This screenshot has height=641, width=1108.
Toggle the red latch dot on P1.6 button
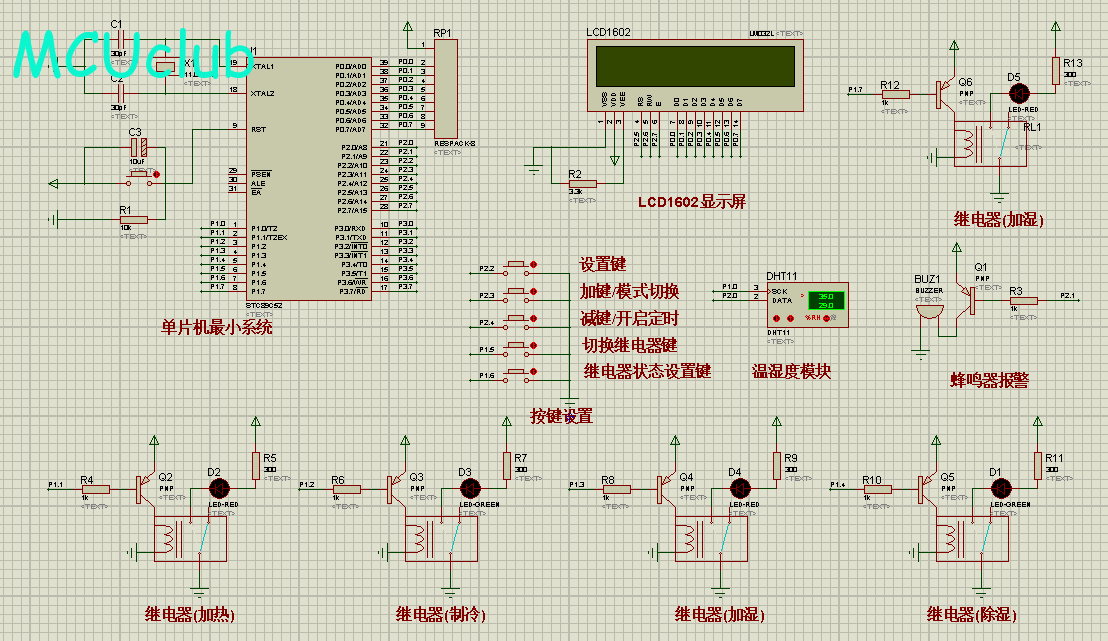tap(535, 373)
